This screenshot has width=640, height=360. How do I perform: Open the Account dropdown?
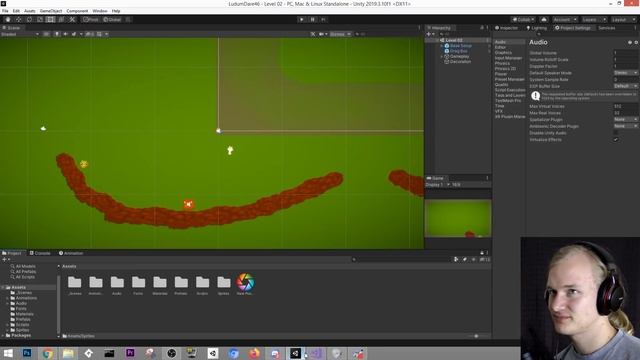[x=565, y=20]
